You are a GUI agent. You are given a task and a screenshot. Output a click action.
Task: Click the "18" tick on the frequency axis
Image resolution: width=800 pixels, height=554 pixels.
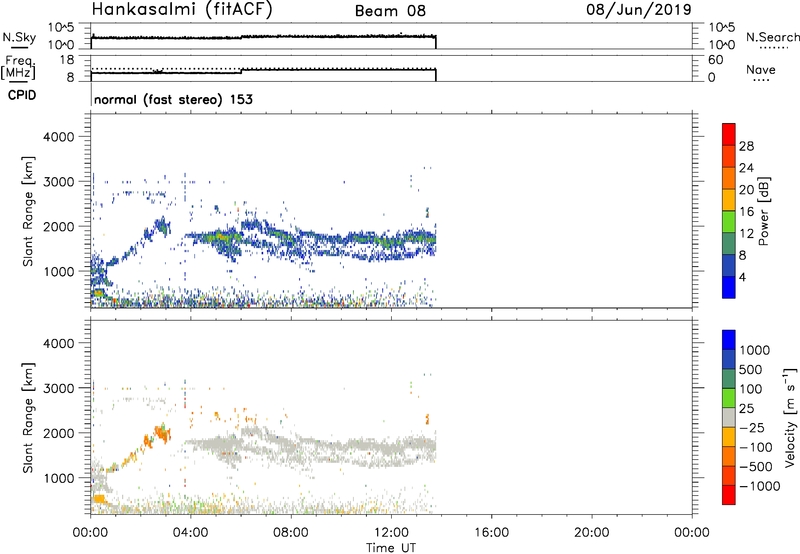click(67, 60)
